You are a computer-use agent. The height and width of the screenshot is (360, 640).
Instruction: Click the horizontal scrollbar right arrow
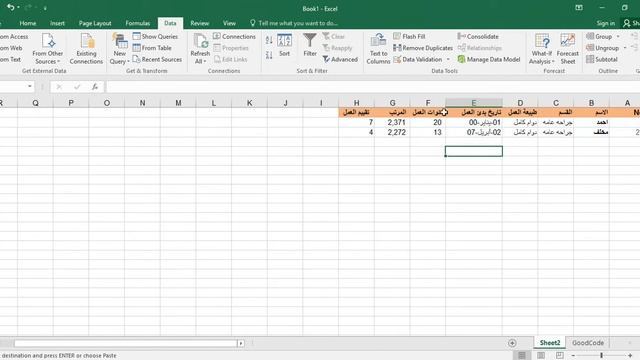(x=241, y=343)
